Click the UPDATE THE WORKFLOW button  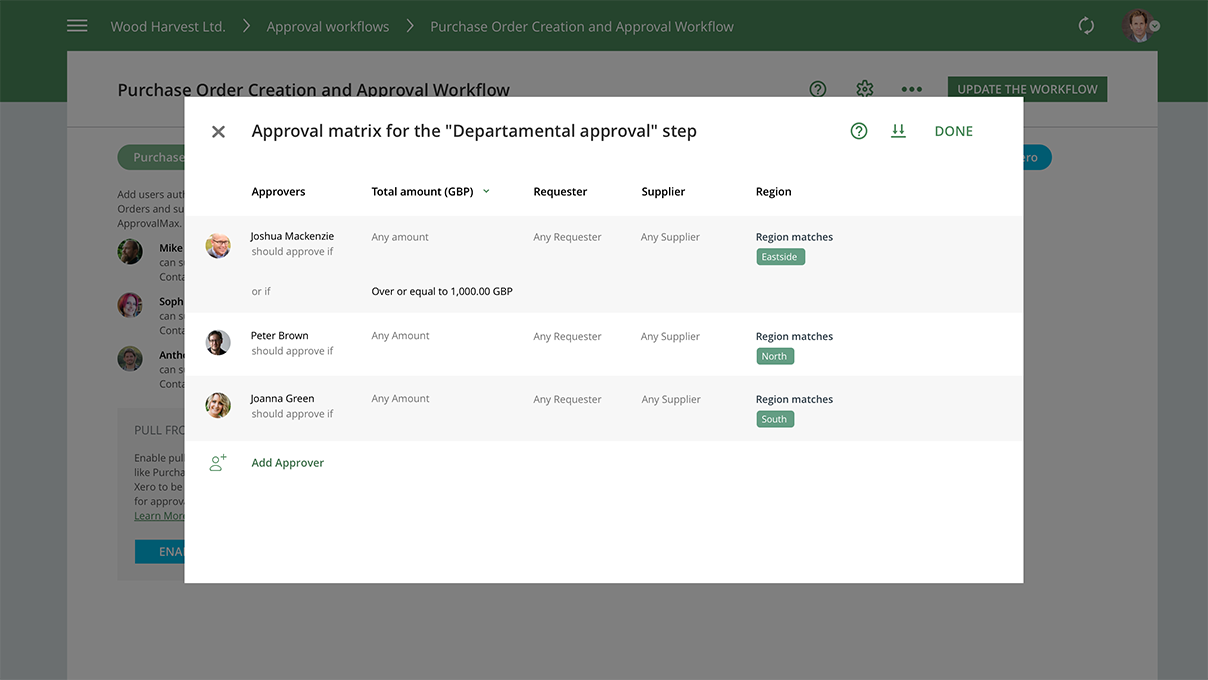tap(1027, 88)
